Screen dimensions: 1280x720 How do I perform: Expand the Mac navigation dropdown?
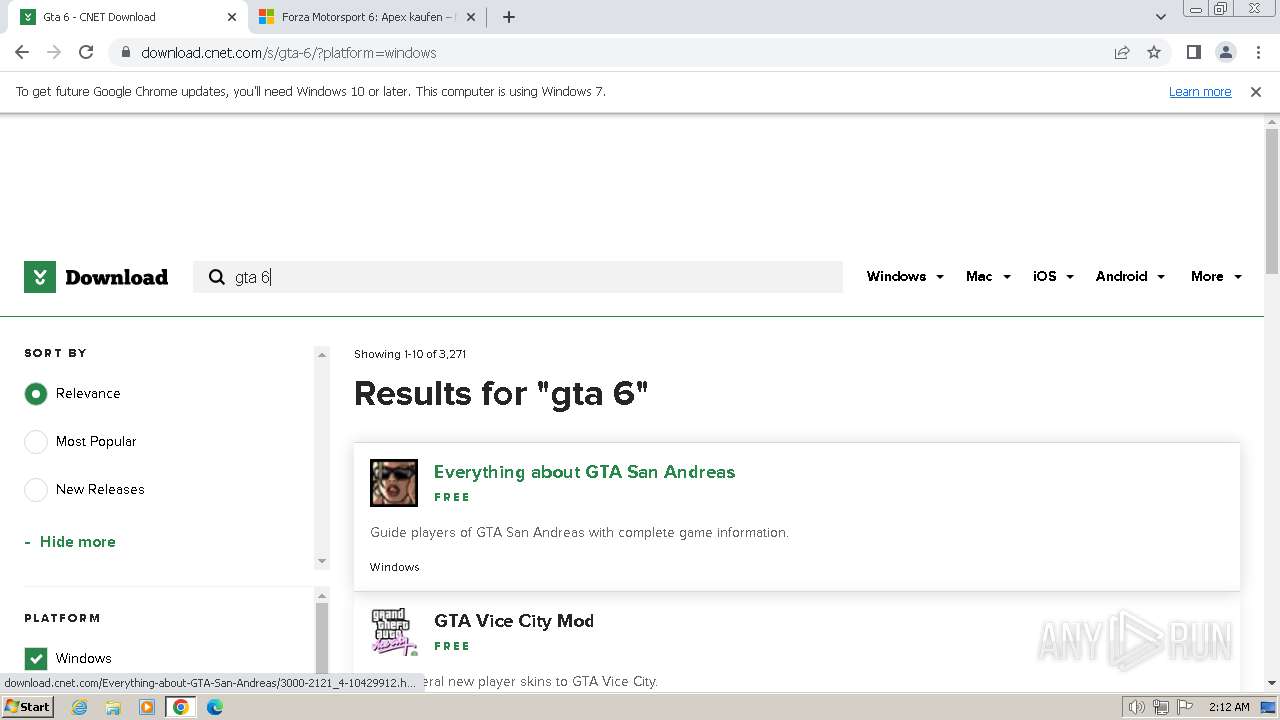988,277
